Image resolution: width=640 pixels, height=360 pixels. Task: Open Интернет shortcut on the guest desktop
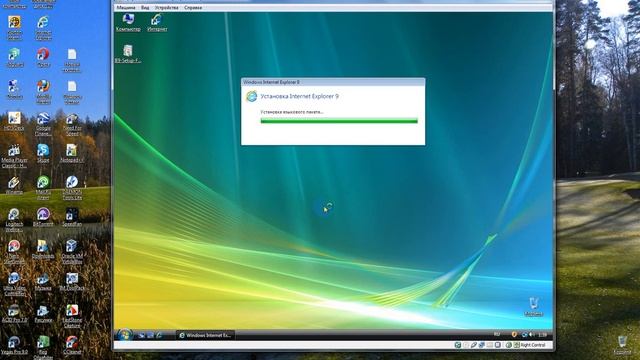point(157,22)
